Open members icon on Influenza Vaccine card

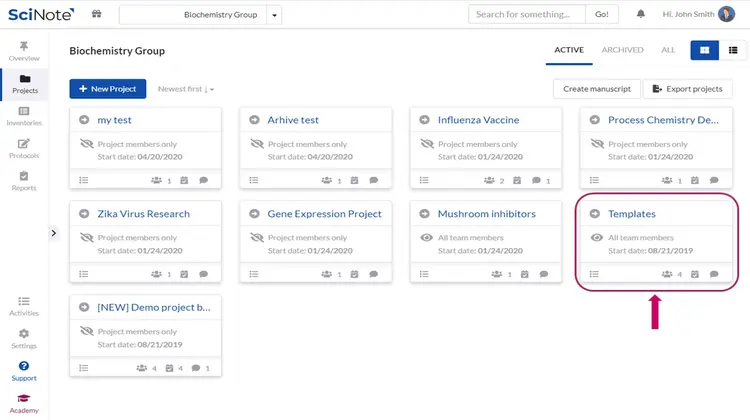tap(489, 180)
